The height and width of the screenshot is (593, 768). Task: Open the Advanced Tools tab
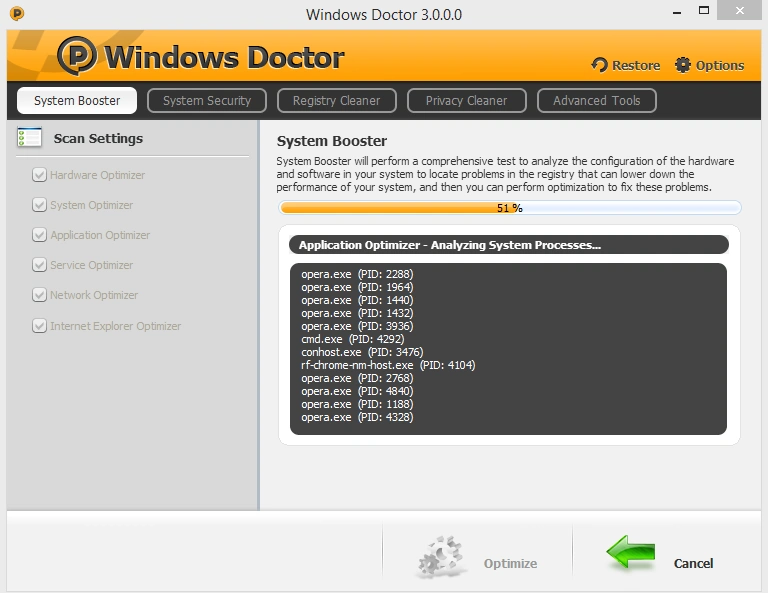pos(597,100)
